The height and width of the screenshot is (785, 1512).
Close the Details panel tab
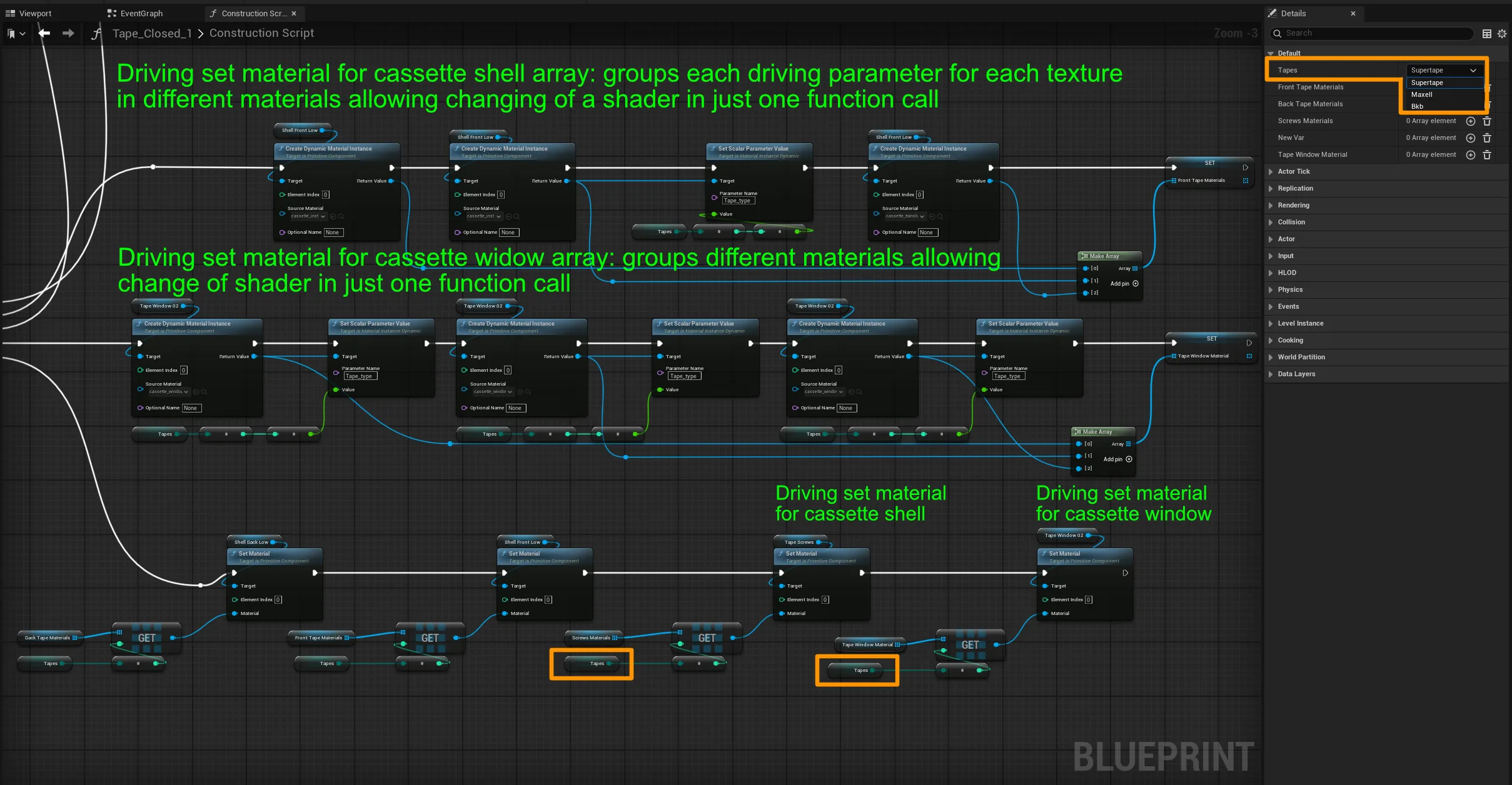(1353, 13)
